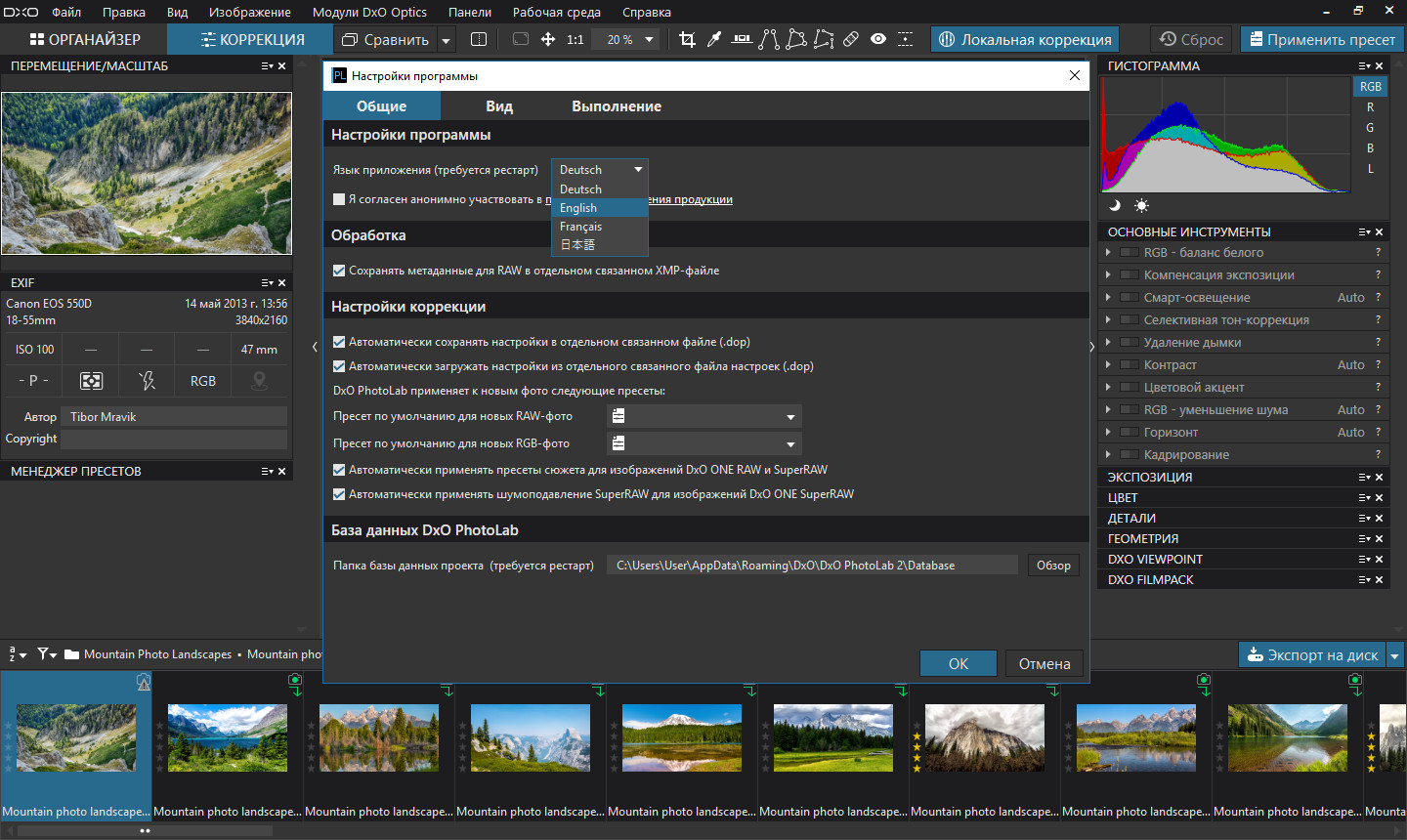Close the EXIF panel with its X
This screenshot has height=840, width=1407.
282,283
